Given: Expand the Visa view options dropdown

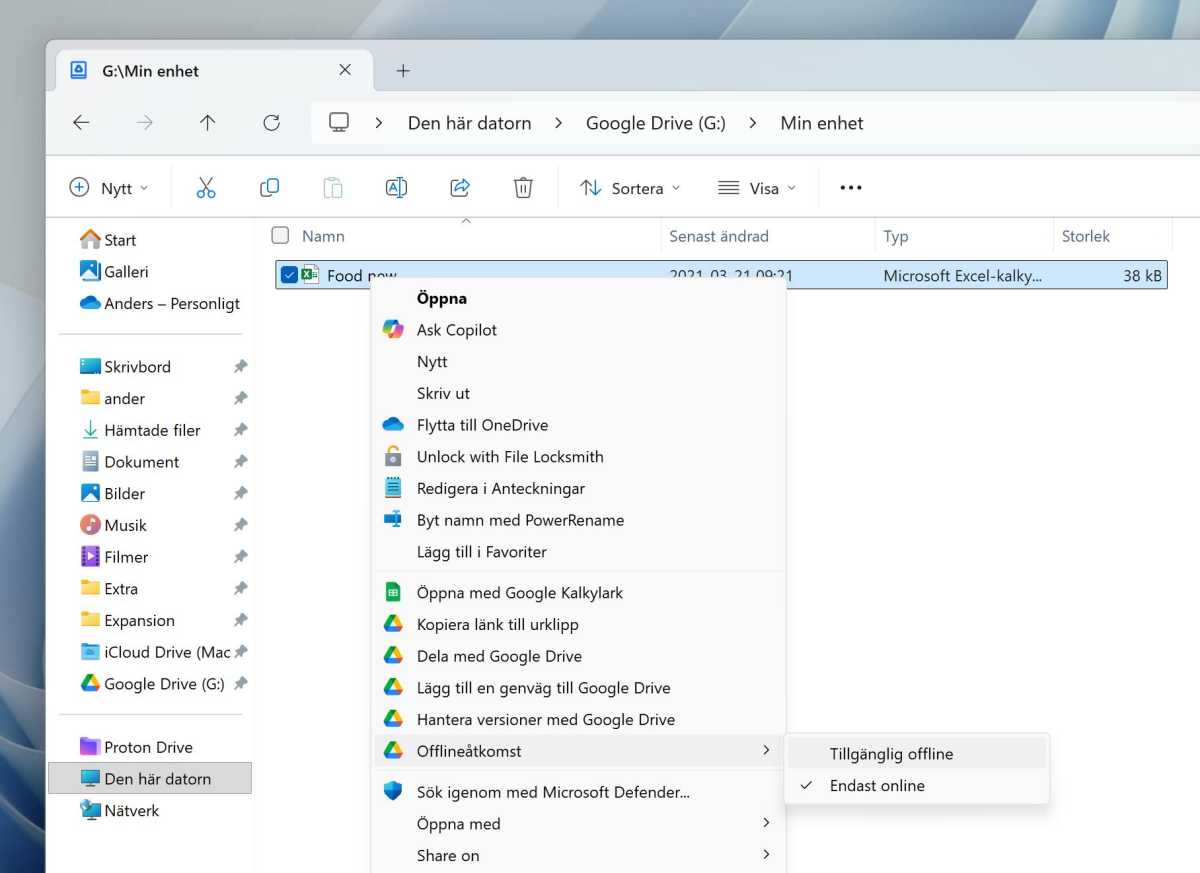Looking at the screenshot, I should click(757, 188).
